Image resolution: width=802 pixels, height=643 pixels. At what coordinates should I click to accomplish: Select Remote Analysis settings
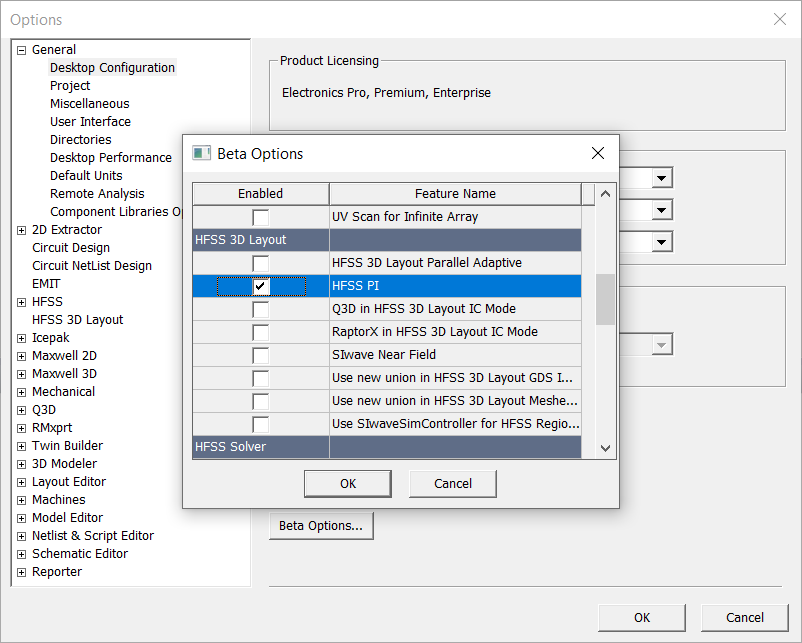[x=97, y=193]
